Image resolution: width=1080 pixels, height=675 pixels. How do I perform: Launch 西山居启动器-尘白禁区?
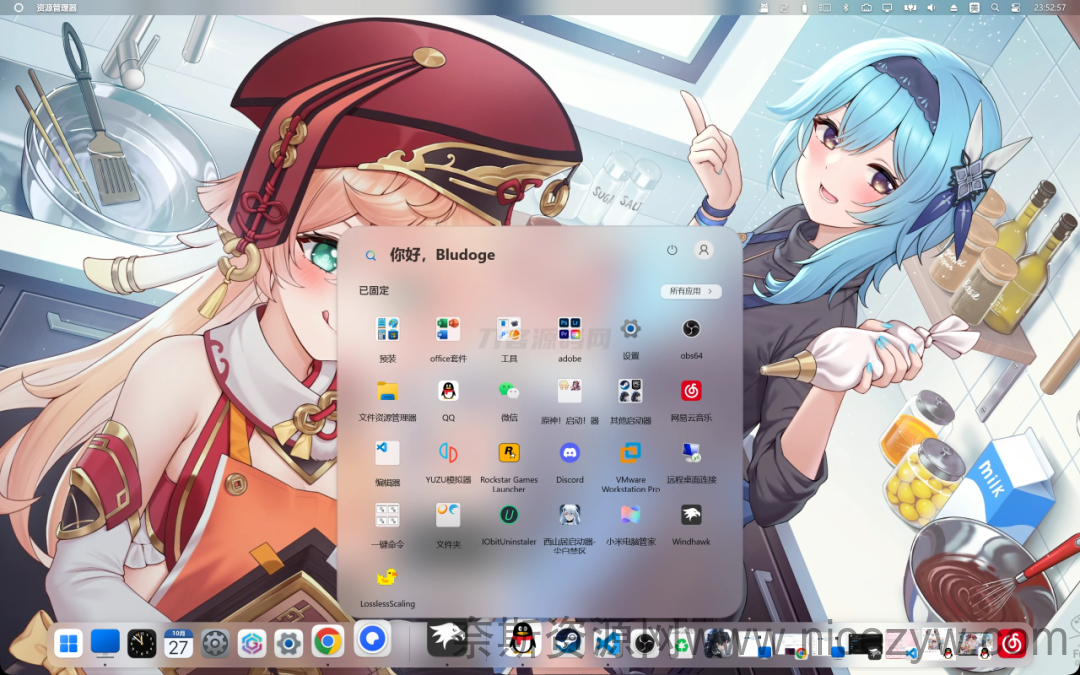(x=570, y=515)
